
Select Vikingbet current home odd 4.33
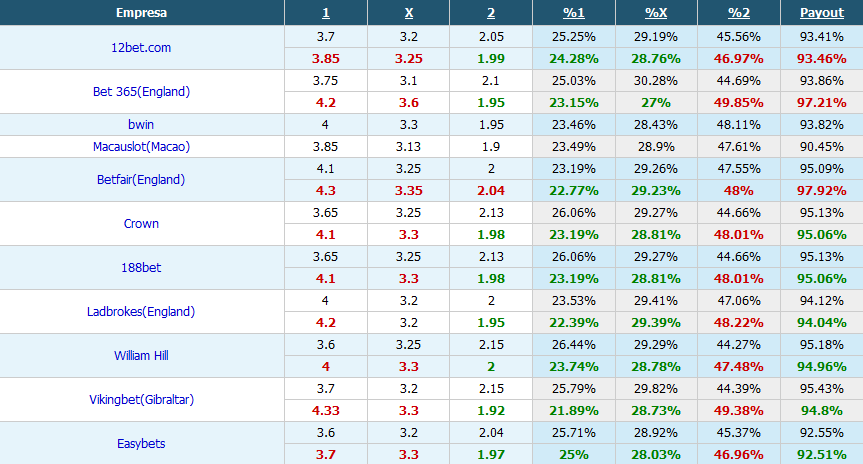pos(325,411)
